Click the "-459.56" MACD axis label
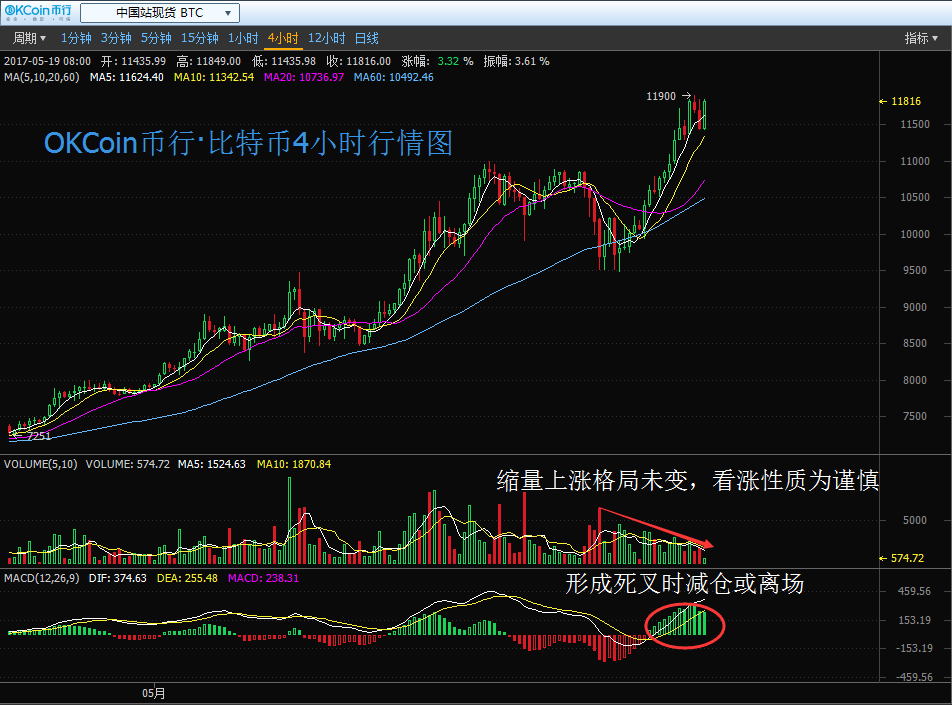Viewport: 952px width, 705px height. click(x=914, y=677)
